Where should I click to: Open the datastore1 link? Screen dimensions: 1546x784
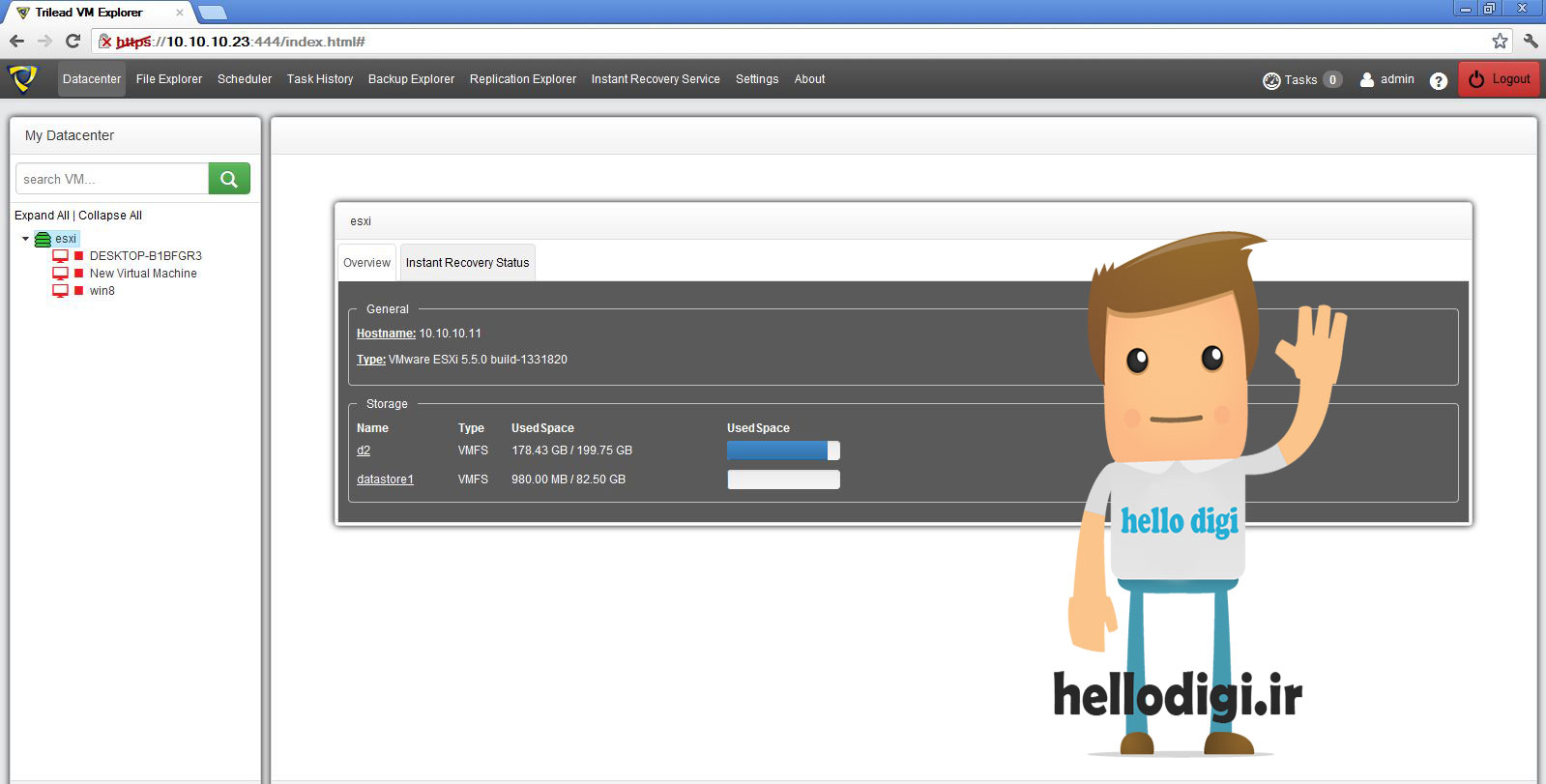pos(385,479)
